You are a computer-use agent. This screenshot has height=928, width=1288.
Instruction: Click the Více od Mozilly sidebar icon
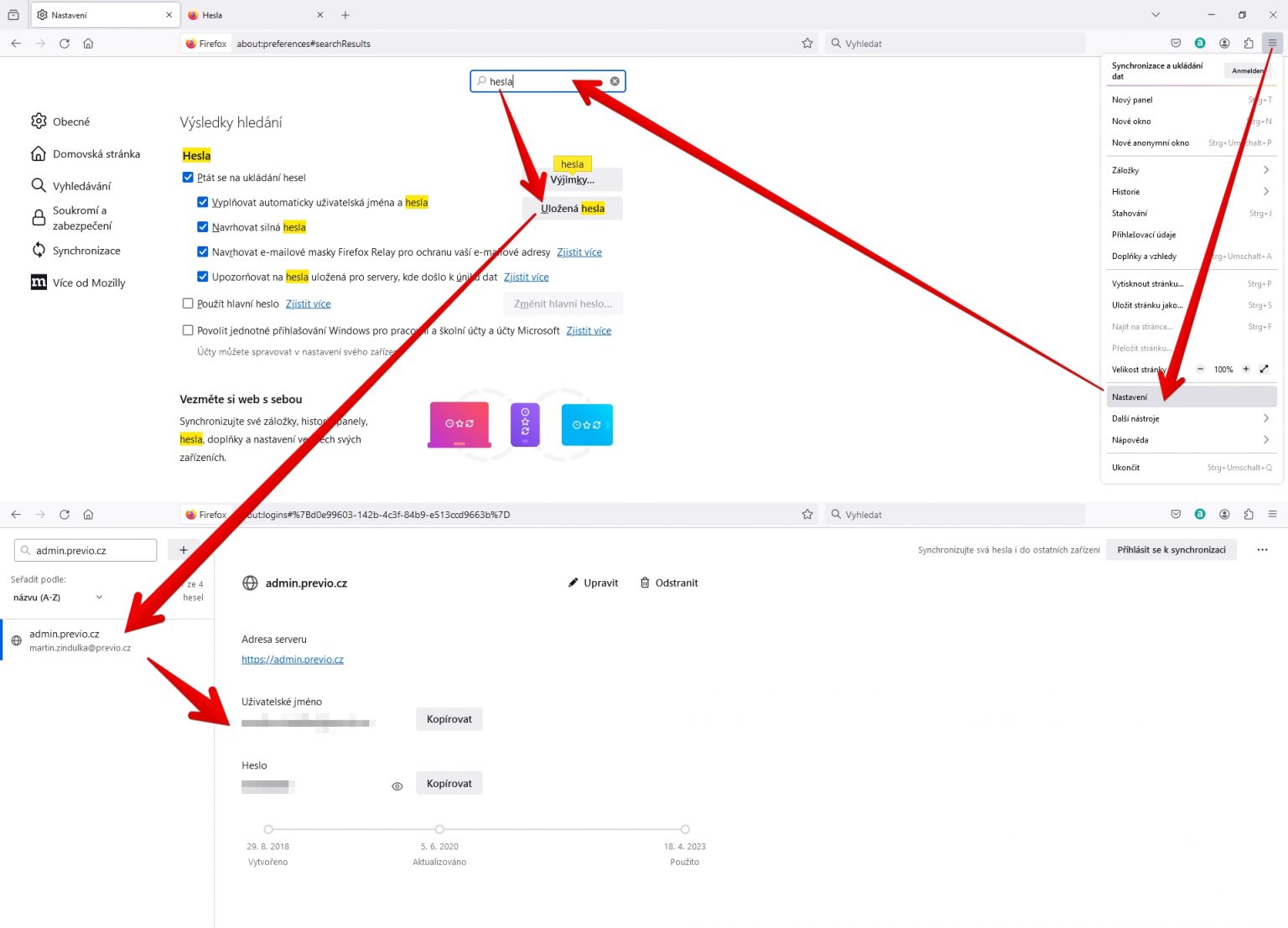pyautogui.click(x=39, y=283)
